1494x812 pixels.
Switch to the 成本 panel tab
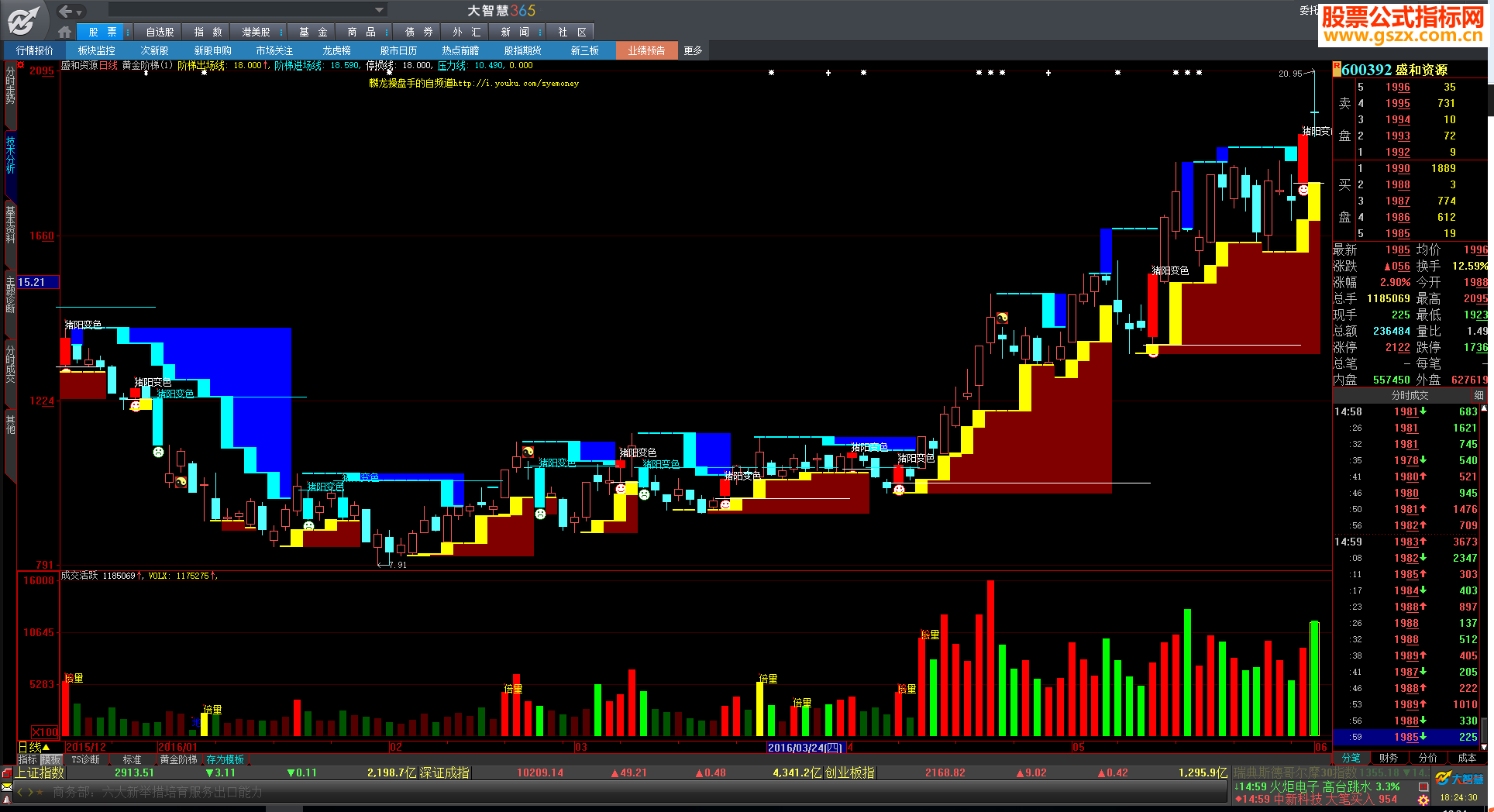pos(1467,758)
